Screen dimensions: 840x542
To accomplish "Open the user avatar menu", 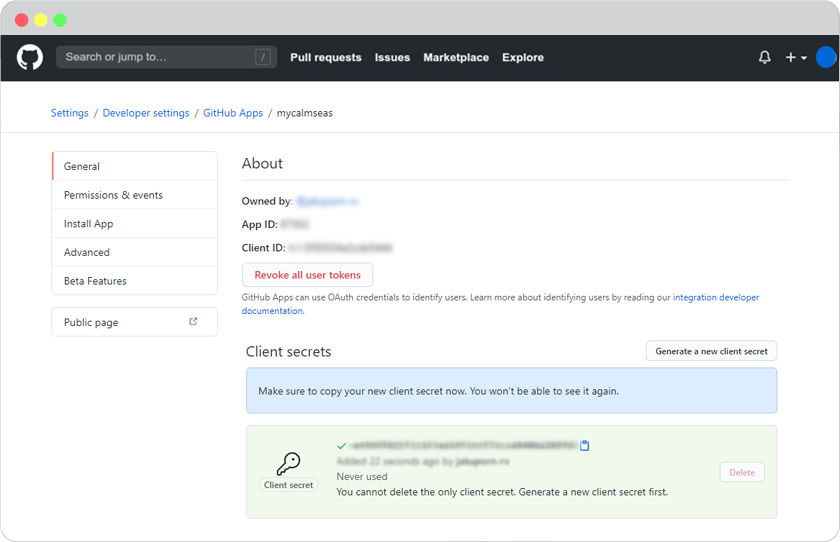I will pyautogui.click(x=826, y=57).
